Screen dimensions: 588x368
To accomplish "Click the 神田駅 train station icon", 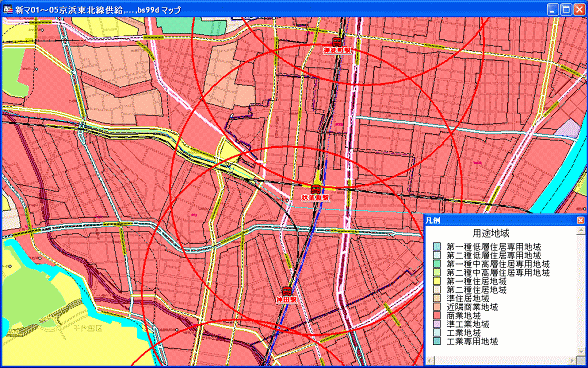I will click(287, 291).
